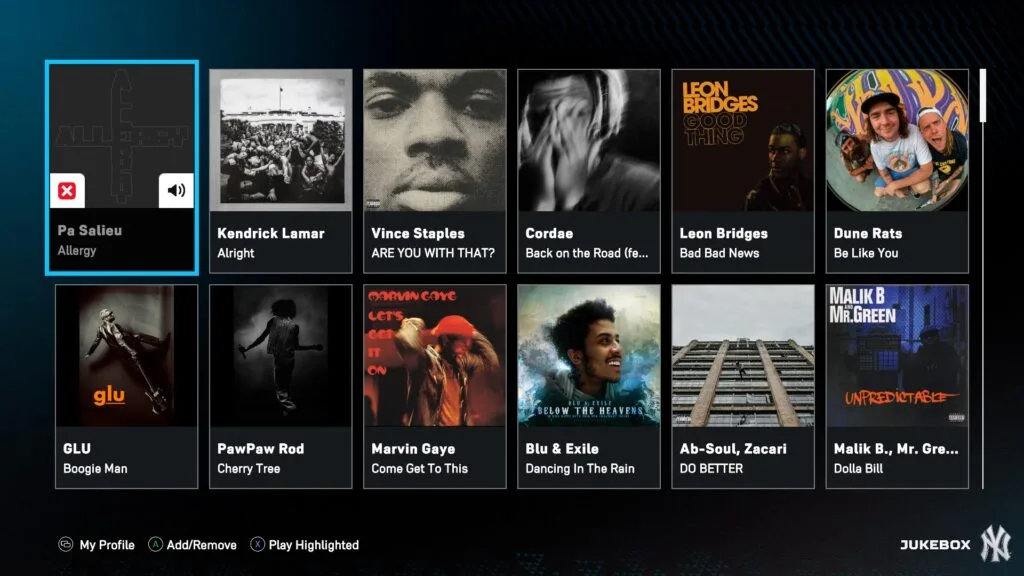Select the Ab-Soul building album art
This screenshot has height=576, width=1024.
pos(743,356)
